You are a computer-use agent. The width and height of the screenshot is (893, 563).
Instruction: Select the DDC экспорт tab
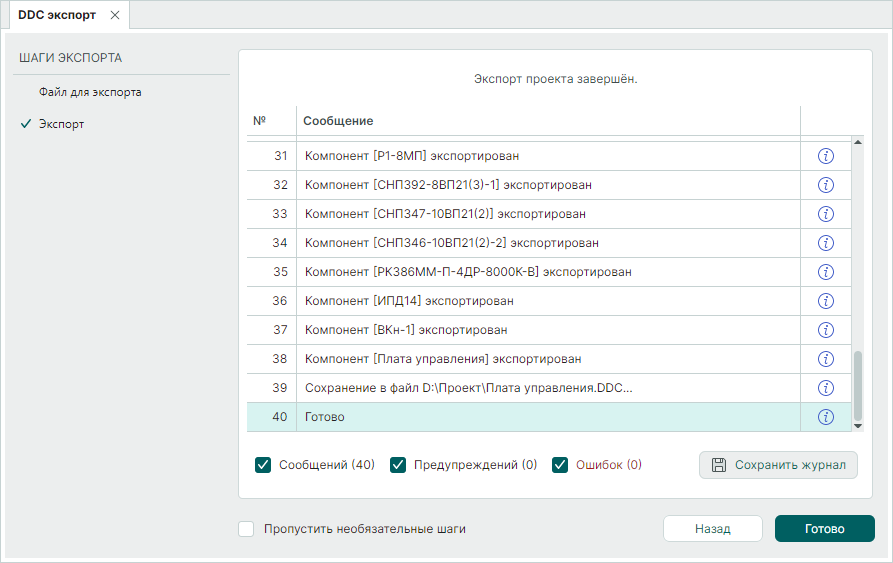pos(57,15)
